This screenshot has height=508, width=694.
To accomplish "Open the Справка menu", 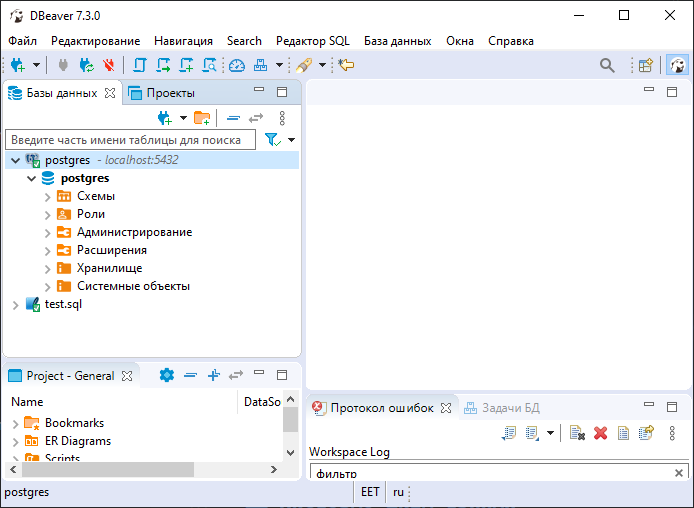I will 511,41.
